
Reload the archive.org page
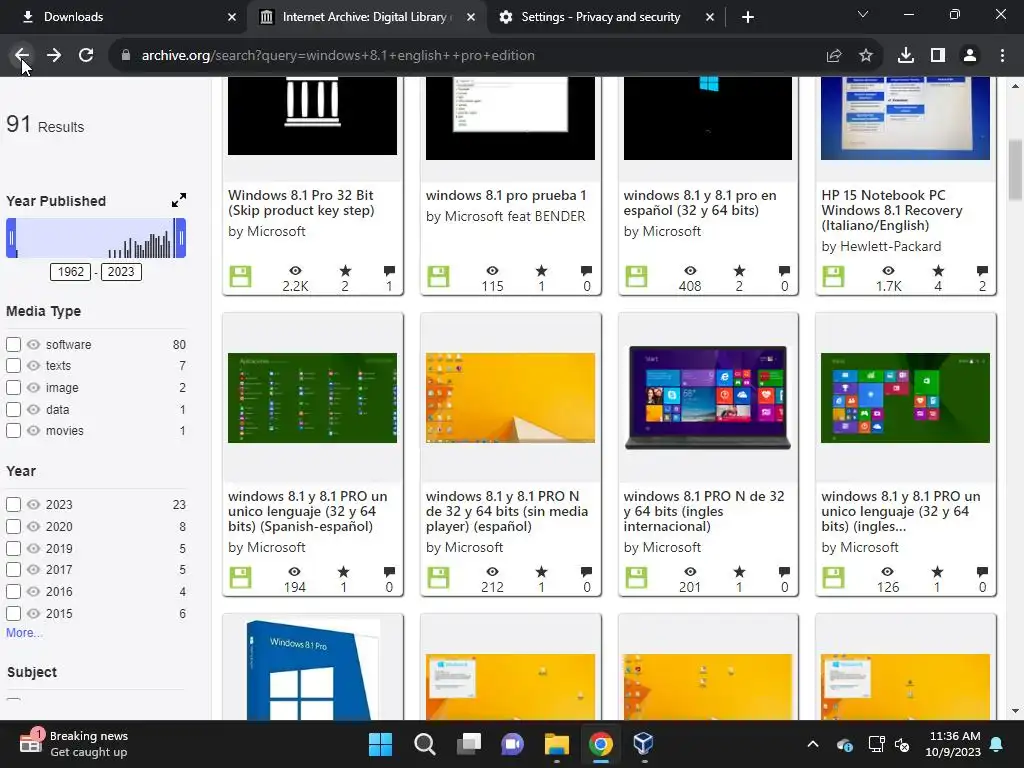point(86,56)
